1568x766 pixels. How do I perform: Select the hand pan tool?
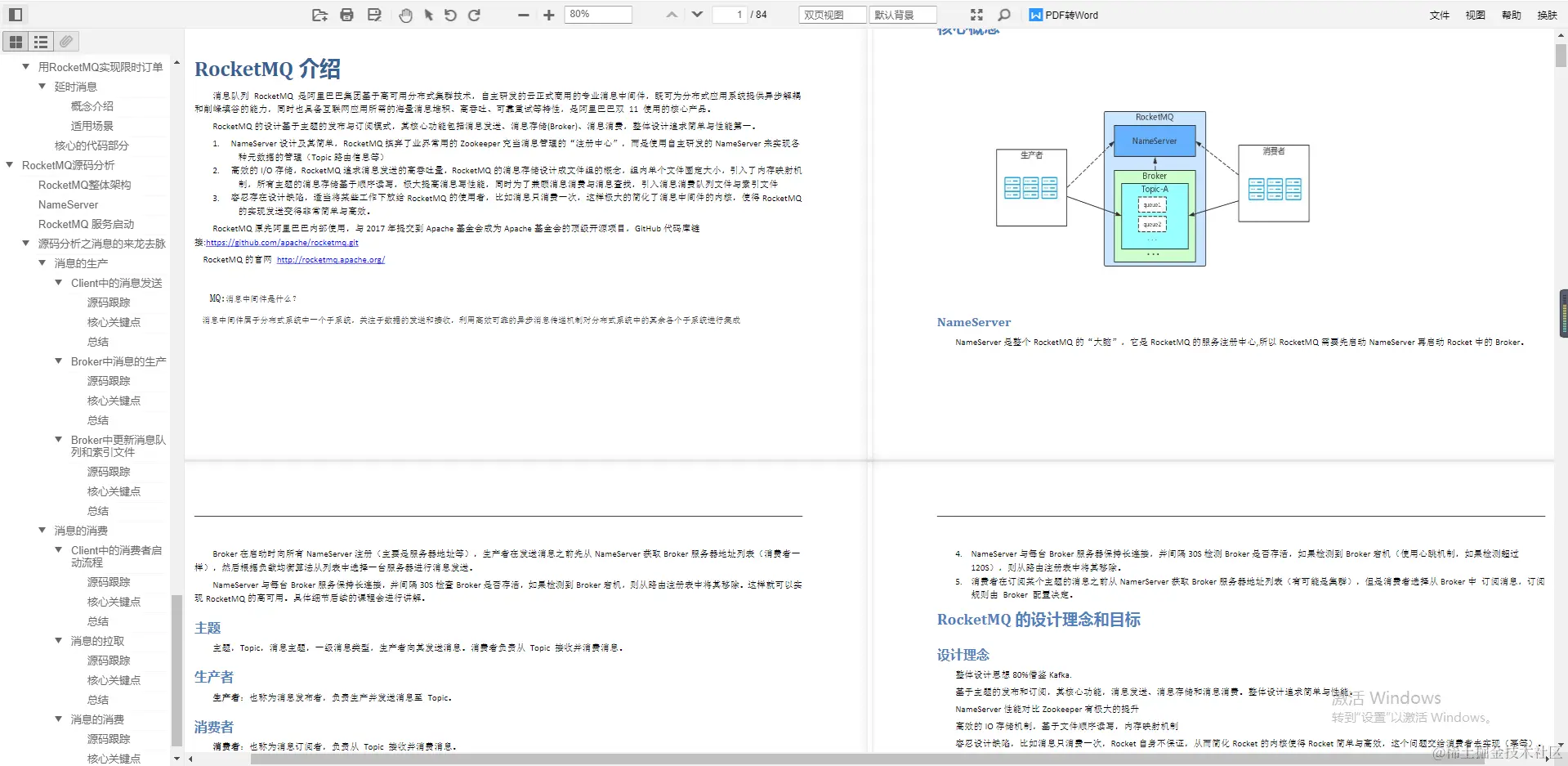point(405,15)
